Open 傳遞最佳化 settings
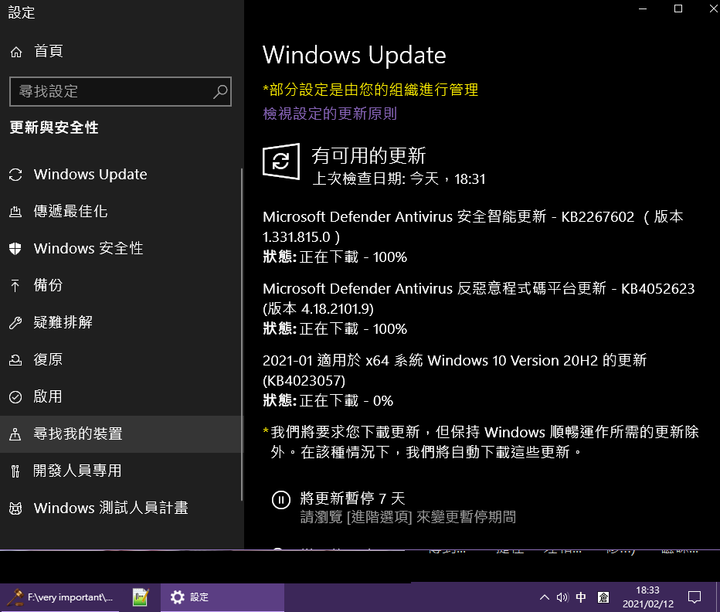720x612 pixels. click(70, 212)
